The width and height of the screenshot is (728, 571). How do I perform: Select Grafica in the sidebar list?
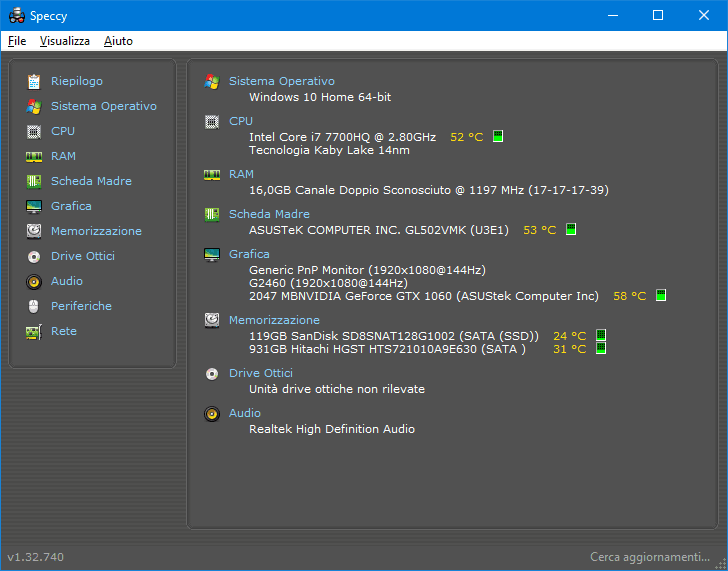(x=71, y=206)
